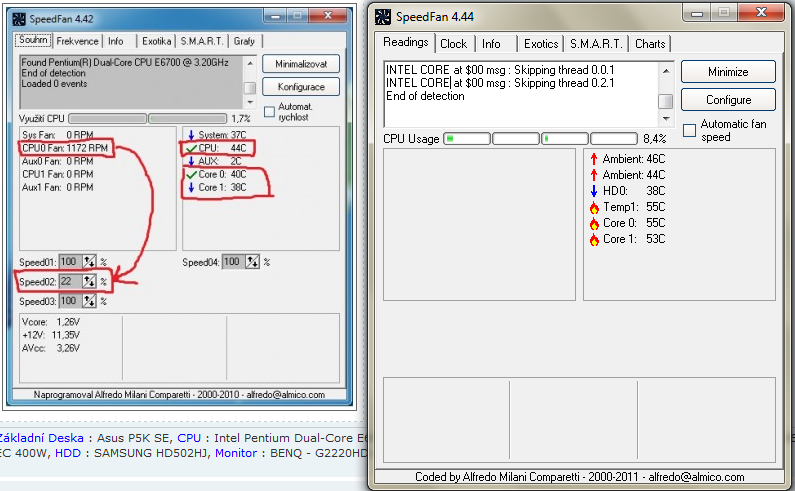Click scroll-up arrow in 4.44 log box
This screenshot has width=795, height=491.
pos(666,71)
